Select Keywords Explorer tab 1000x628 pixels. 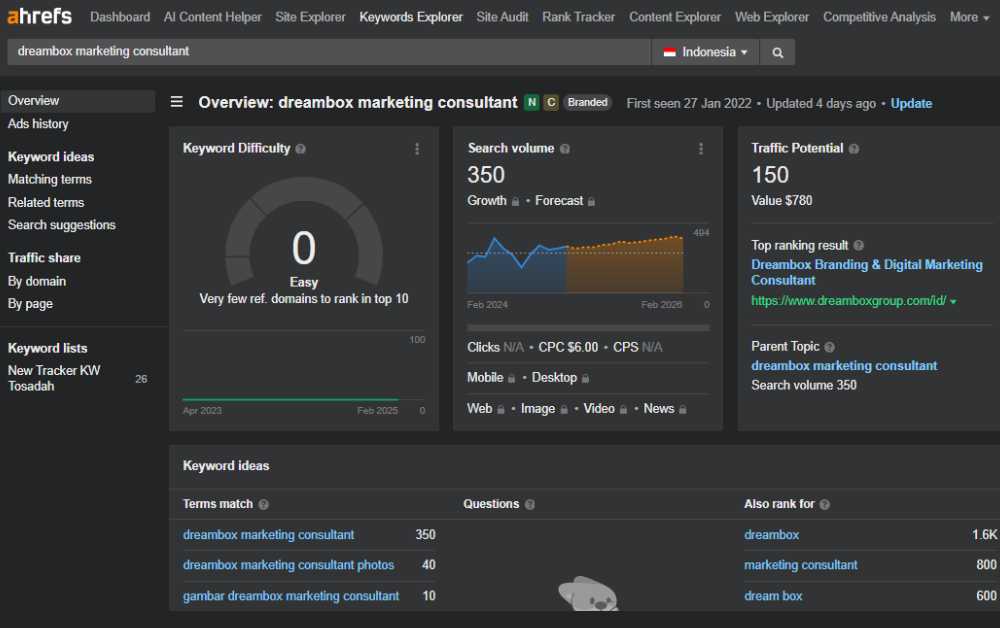[x=411, y=17]
